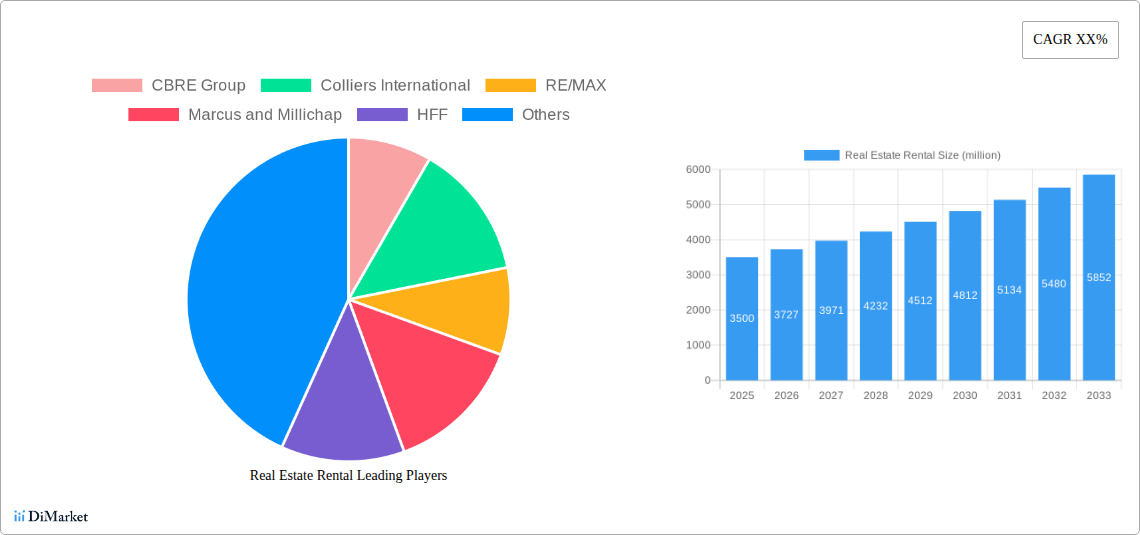
Task: Click the DiMarket logo icon
Action: click(x=19, y=516)
